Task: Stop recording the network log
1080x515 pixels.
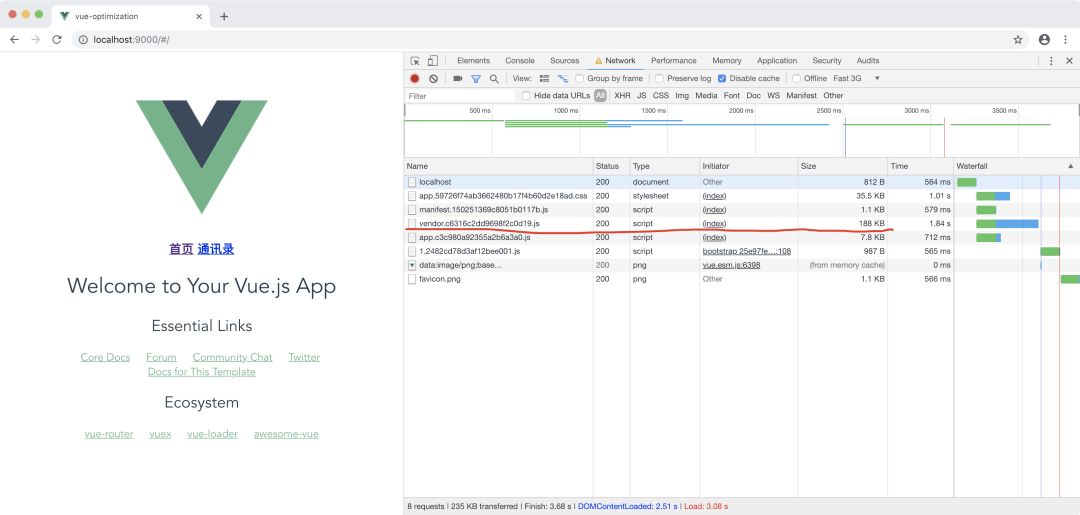Action: click(415, 78)
